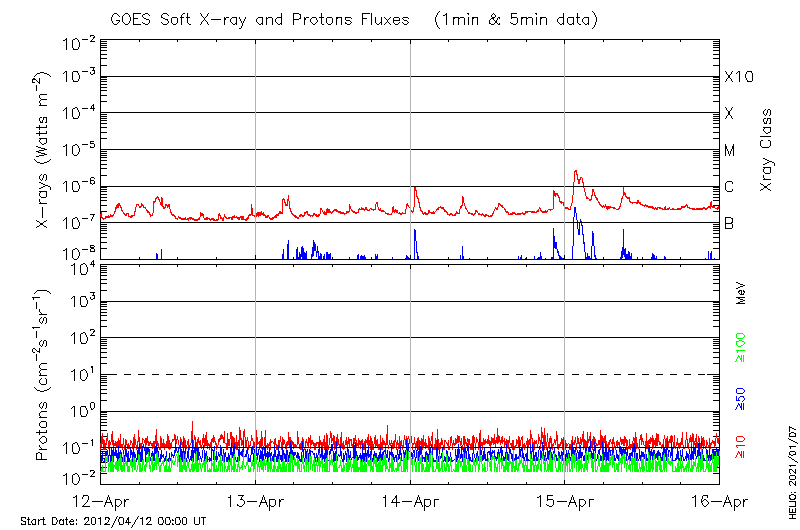Click the blue ≥50 MeV legend label

(741, 398)
